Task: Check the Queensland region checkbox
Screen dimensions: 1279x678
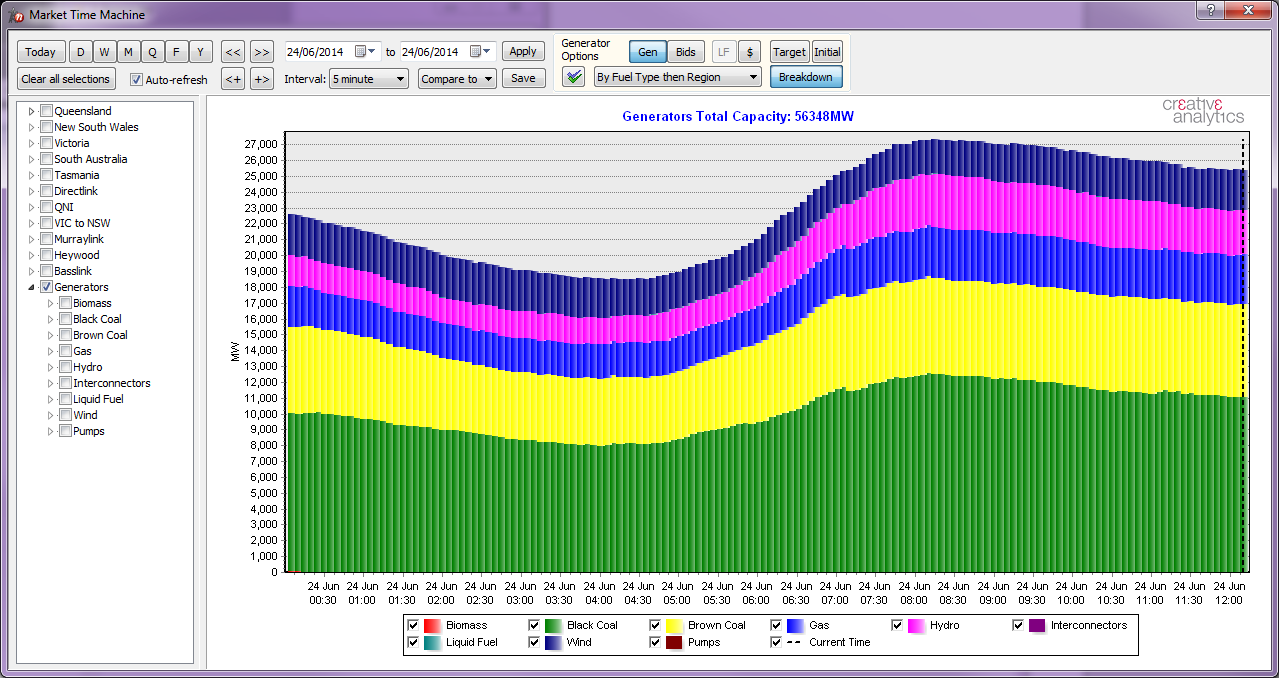Action: (46, 111)
